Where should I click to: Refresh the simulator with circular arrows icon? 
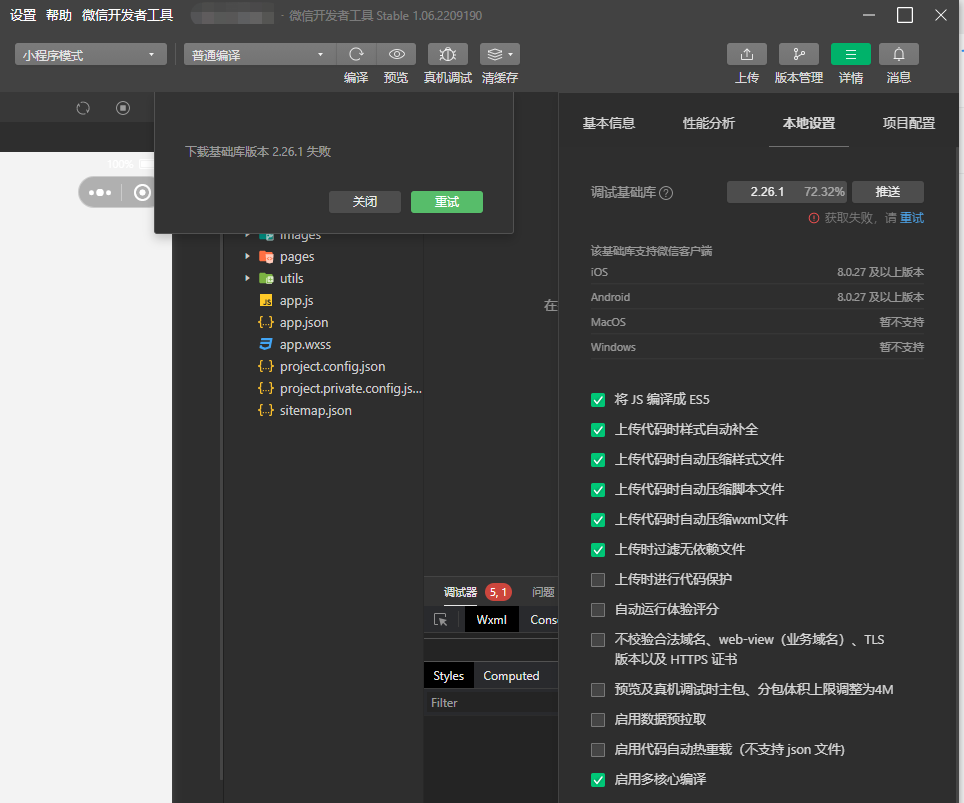pos(83,108)
